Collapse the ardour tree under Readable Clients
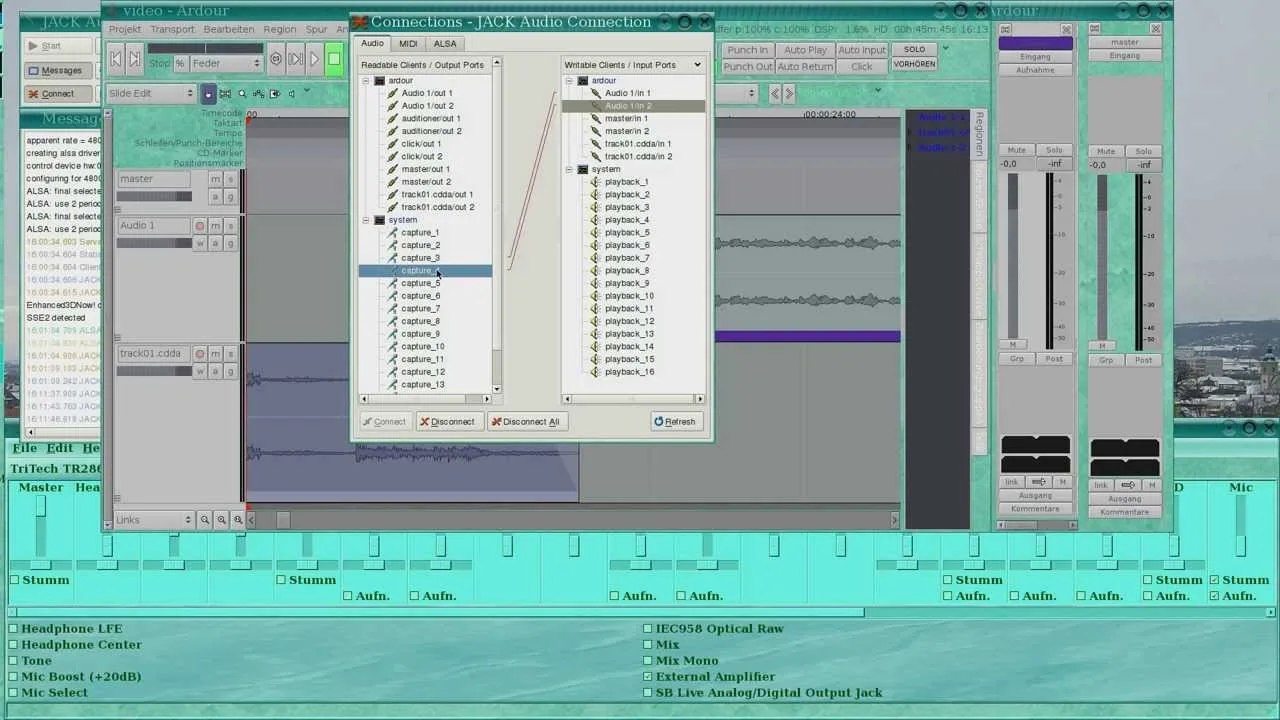 [x=366, y=80]
